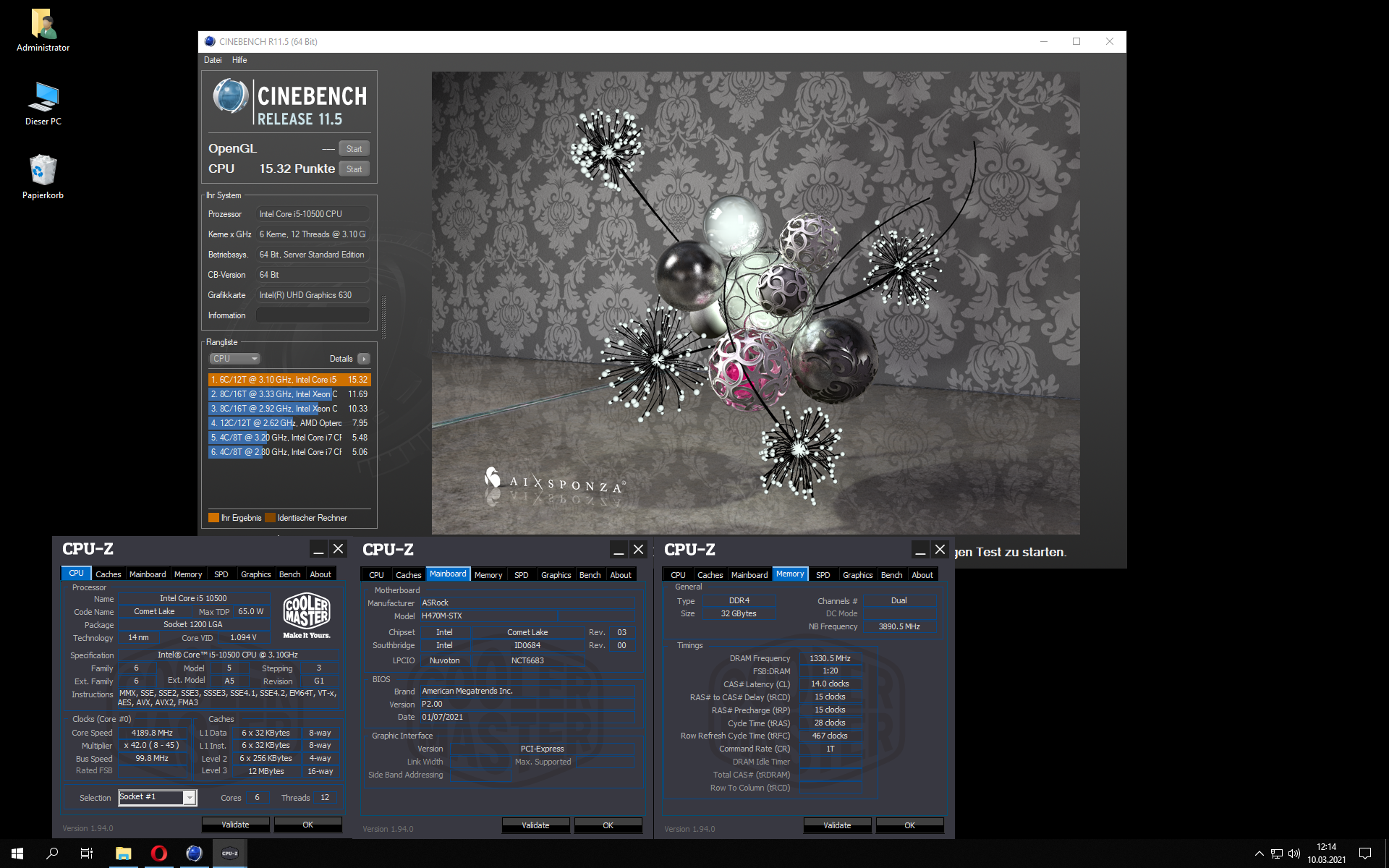Click the Details arrow in Rangliste
This screenshot has height=868, width=1389.
coord(364,359)
